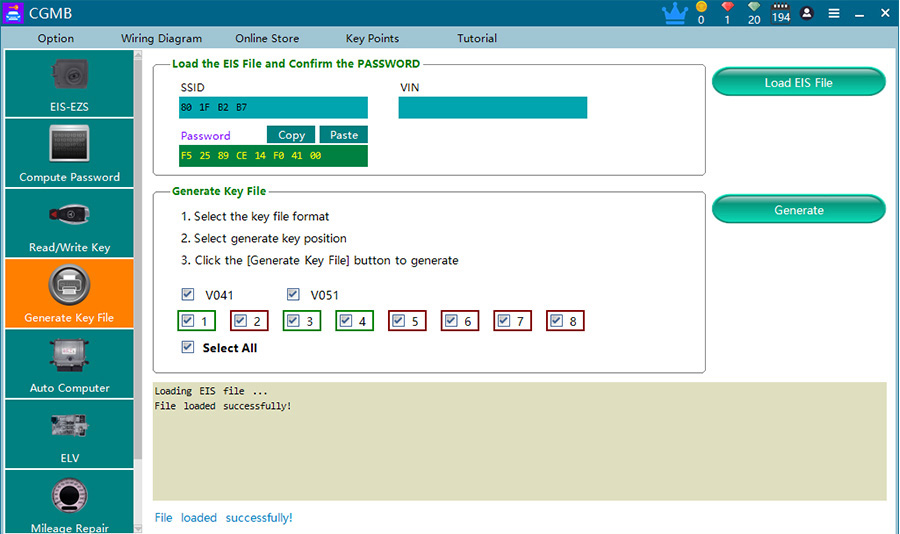
Task: Open the Mileage Repair gauge icon
Action: click(69, 496)
